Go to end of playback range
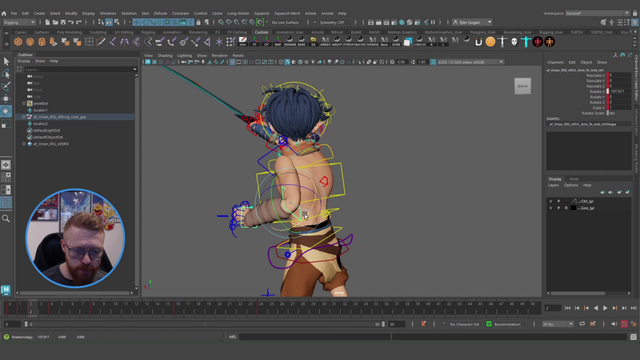The height and width of the screenshot is (360, 640). tap(633, 308)
